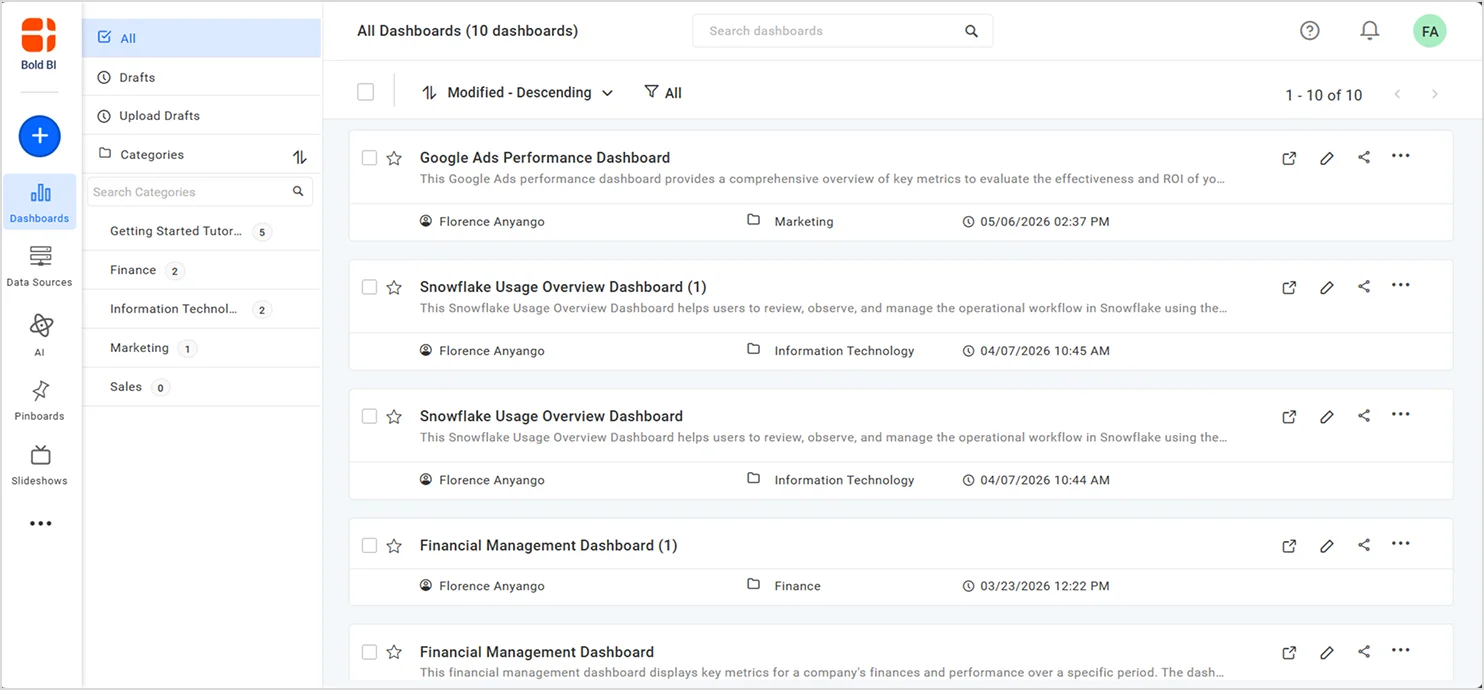The height and width of the screenshot is (690, 1484).
Task: Go to next page arrow
Action: (1434, 94)
